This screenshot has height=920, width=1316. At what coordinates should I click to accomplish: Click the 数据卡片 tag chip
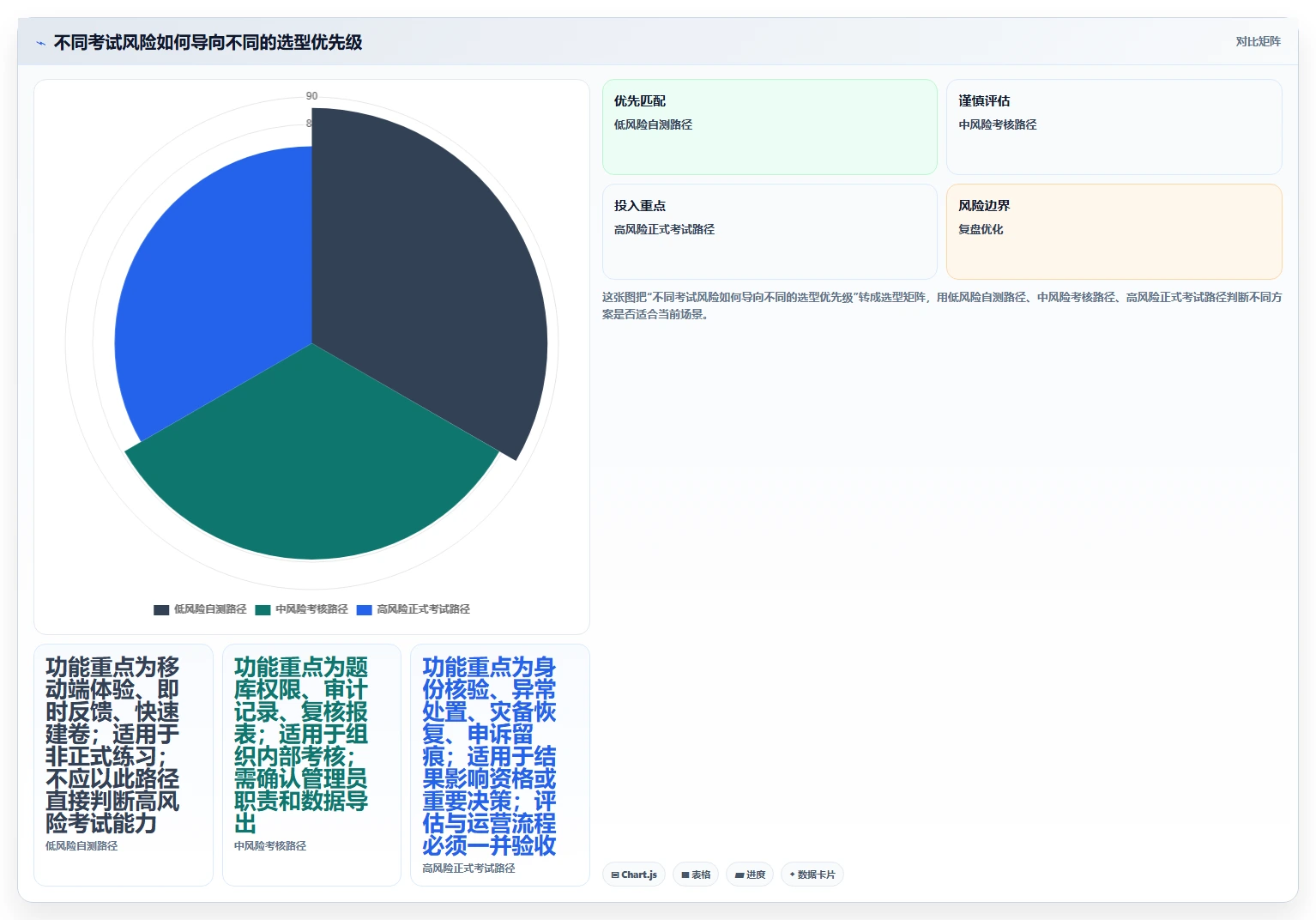coord(812,875)
